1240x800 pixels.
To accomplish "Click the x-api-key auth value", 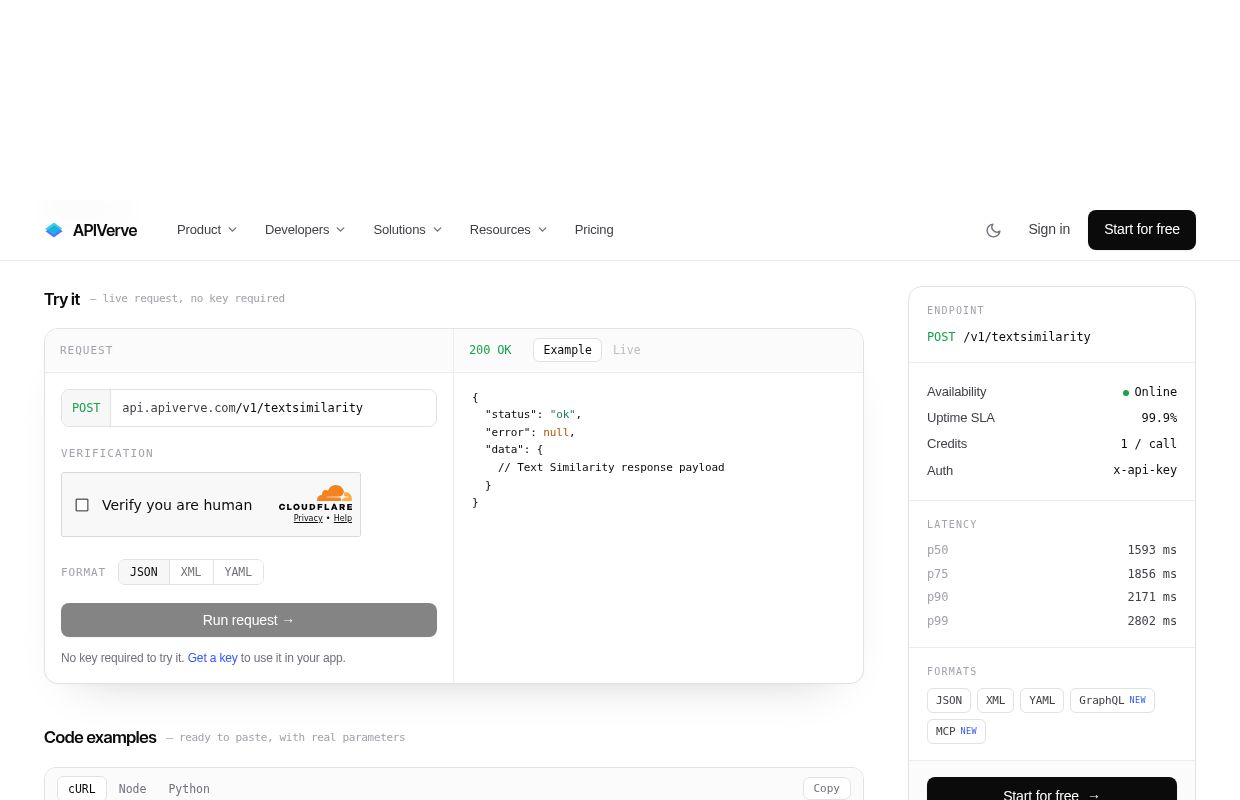I will point(1145,470).
